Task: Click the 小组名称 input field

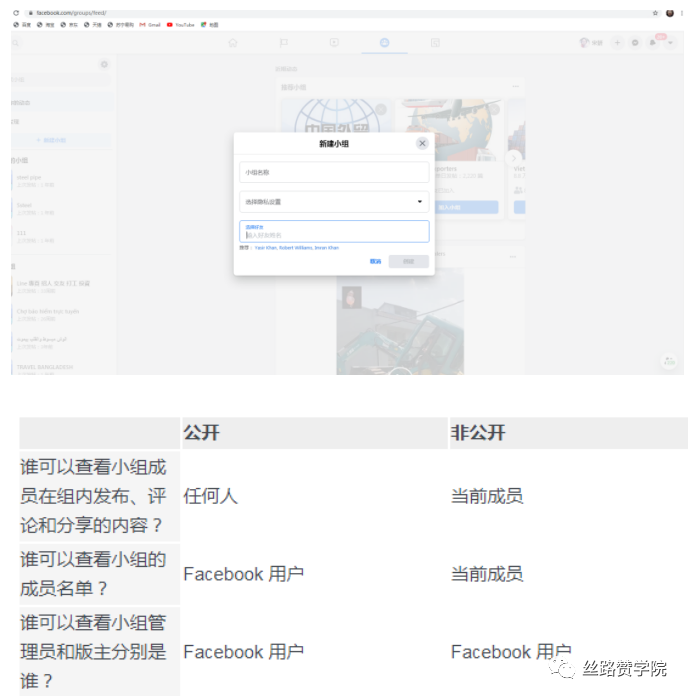Action: (x=334, y=172)
